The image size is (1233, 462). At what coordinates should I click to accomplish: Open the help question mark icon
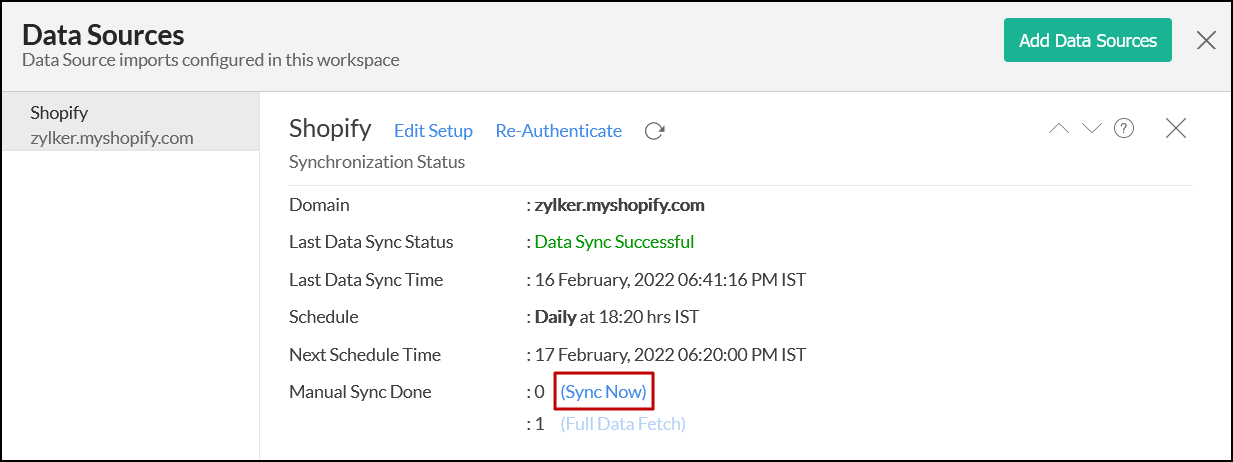tap(1124, 128)
